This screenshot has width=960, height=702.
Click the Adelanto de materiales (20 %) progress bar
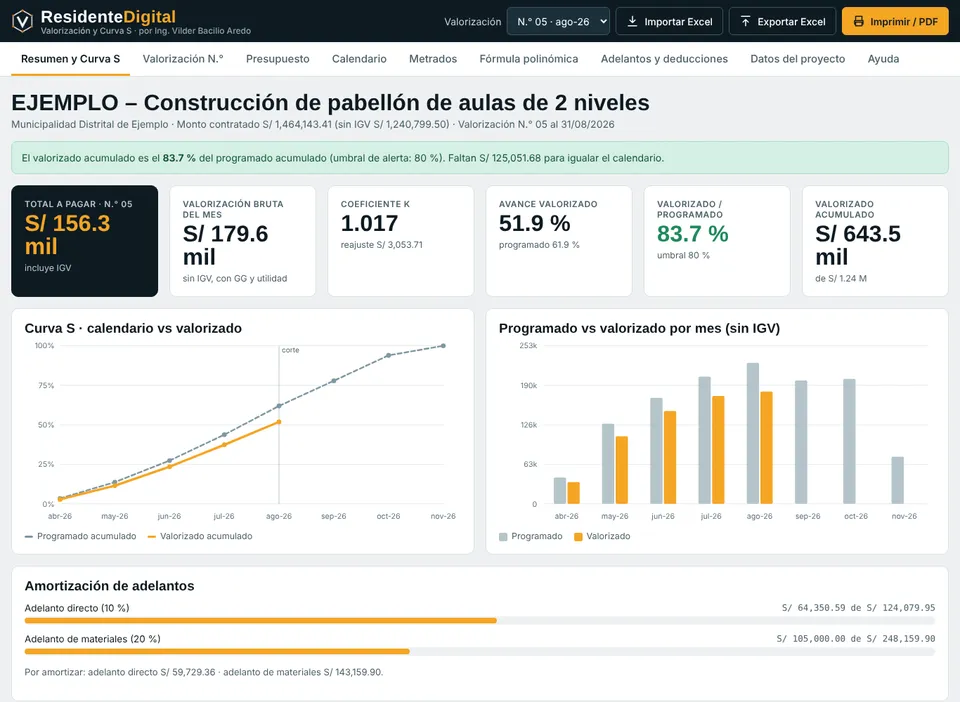tap(480, 651)
